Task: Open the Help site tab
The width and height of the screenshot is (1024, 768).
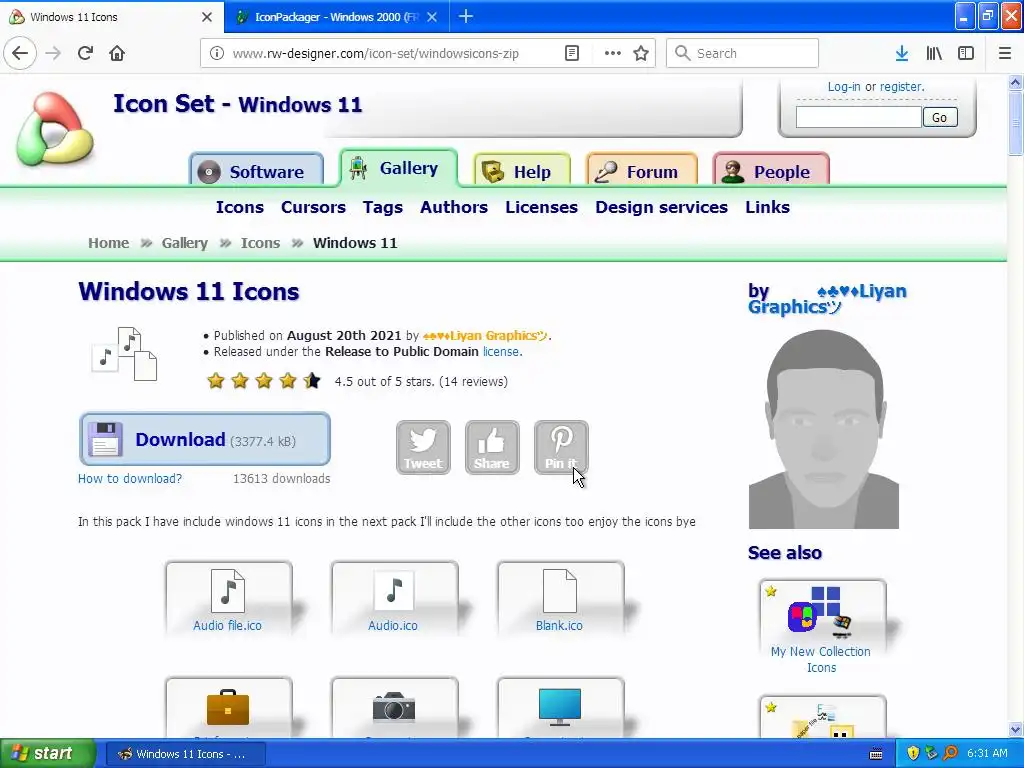Action: point(522,171)
